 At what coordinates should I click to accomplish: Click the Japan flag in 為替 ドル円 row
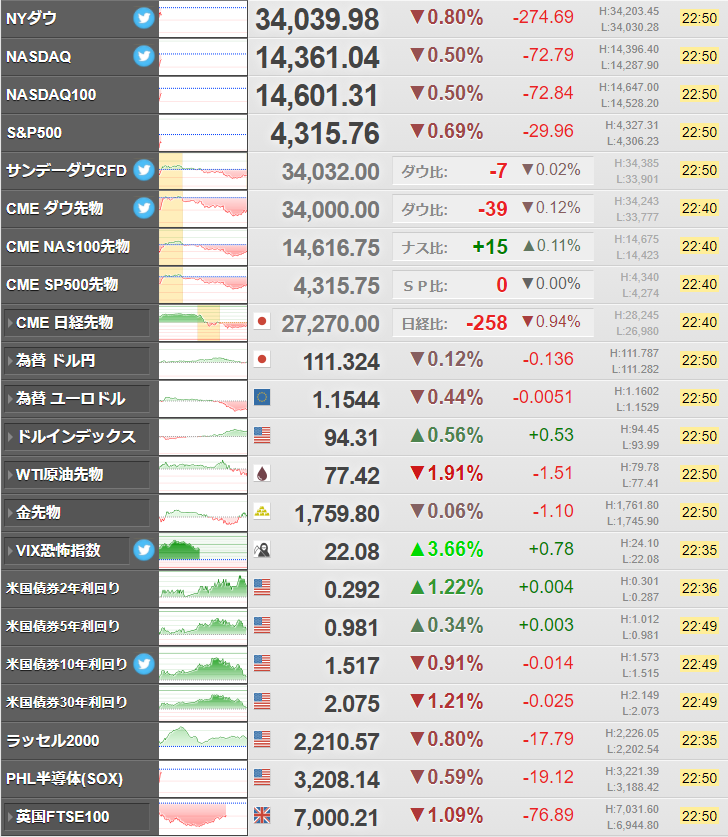tap(262, 359)
